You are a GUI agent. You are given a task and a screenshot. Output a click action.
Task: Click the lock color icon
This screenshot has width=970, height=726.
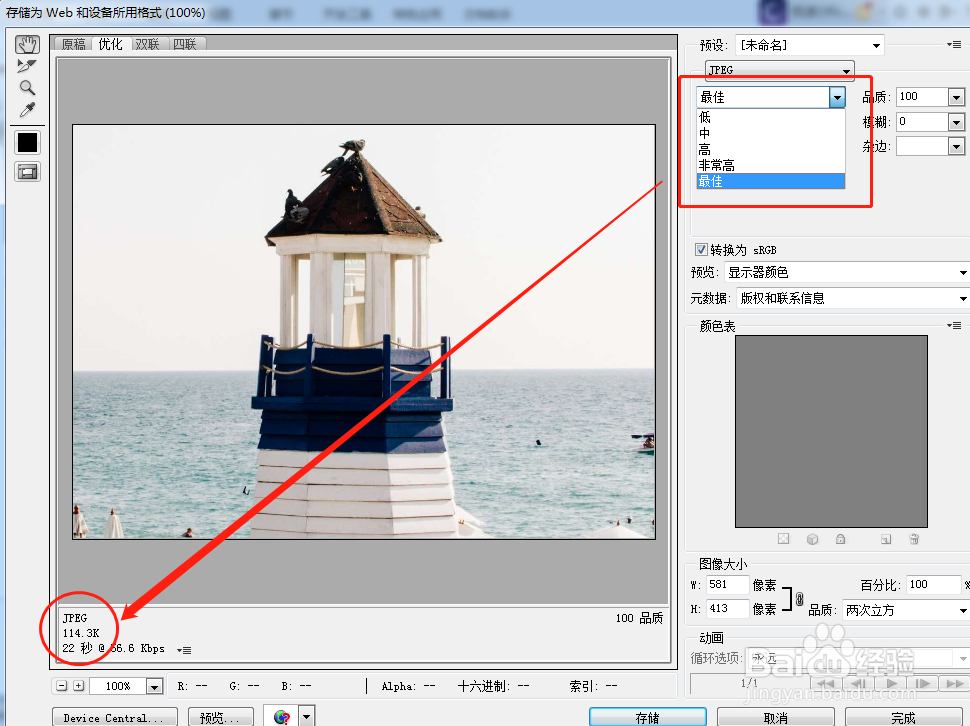click(x=840, y=539)
